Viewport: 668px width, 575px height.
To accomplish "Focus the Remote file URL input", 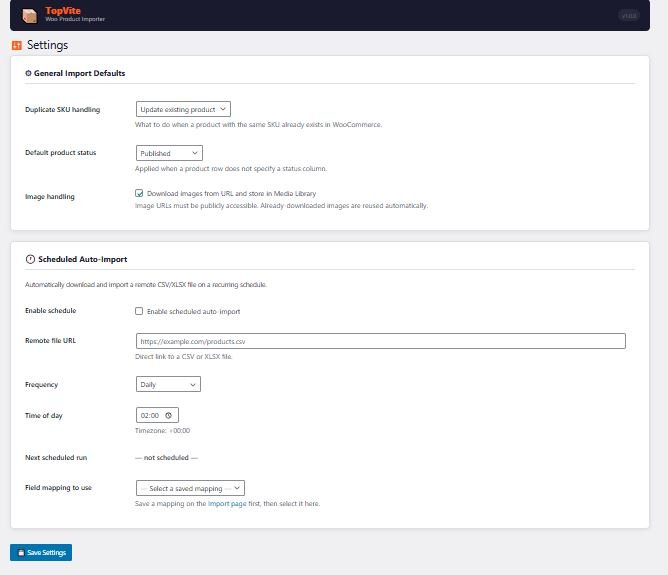I will pyautogui.click(x=380, y=341).
